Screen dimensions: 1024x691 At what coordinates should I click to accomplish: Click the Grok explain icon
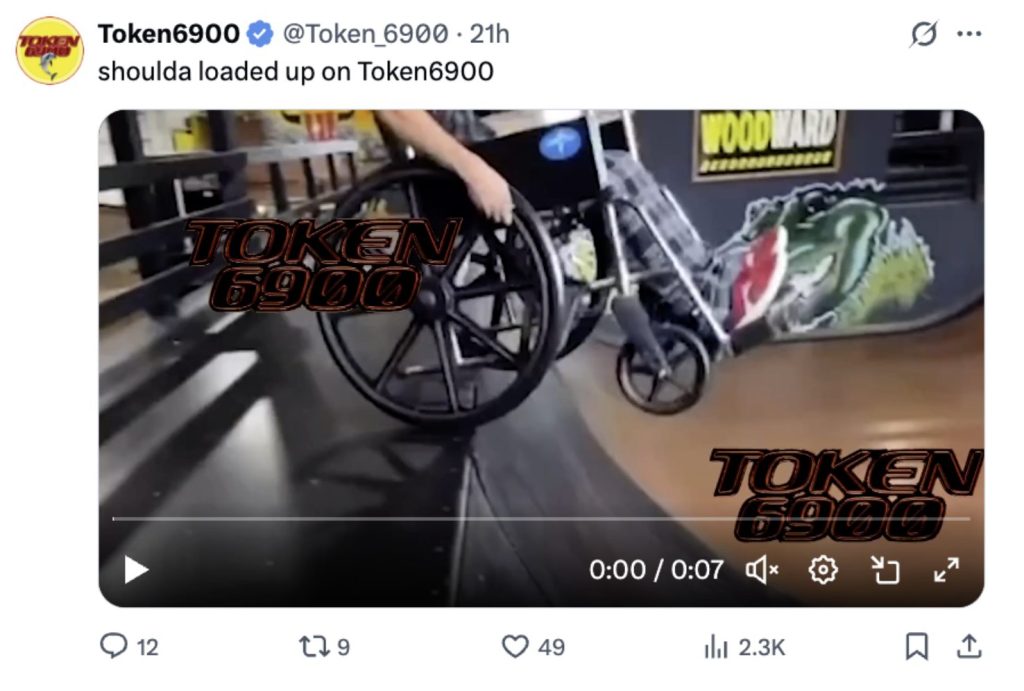point(924,34)
